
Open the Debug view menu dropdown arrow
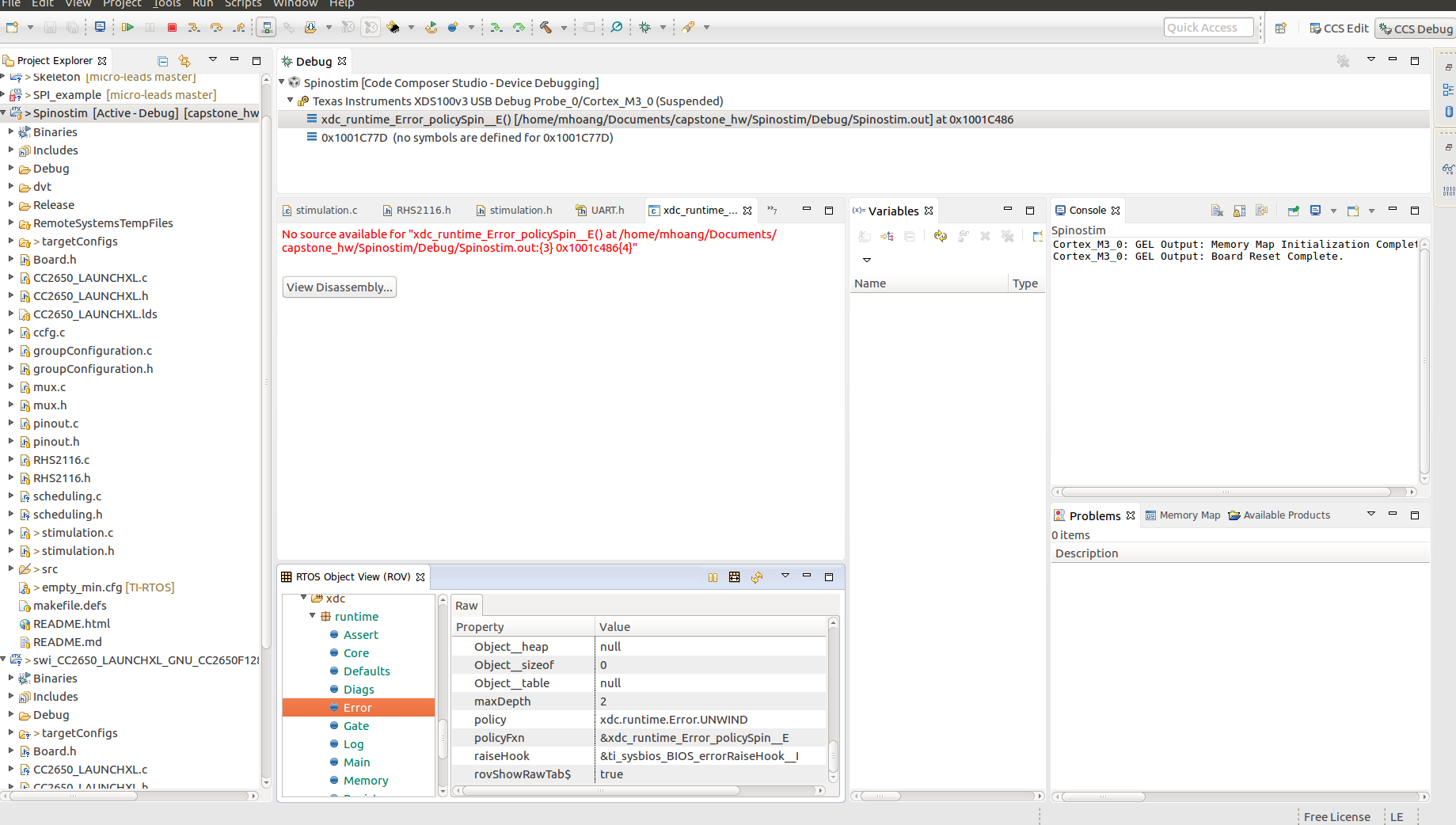click(x=1370, y=60)
